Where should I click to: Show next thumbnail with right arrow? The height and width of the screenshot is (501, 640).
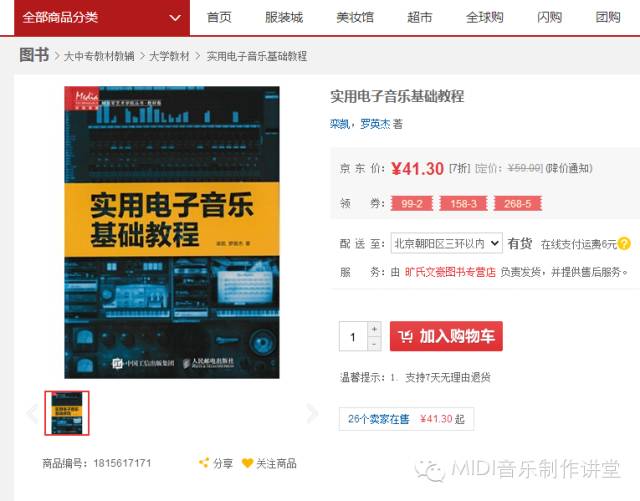point(312,413)
